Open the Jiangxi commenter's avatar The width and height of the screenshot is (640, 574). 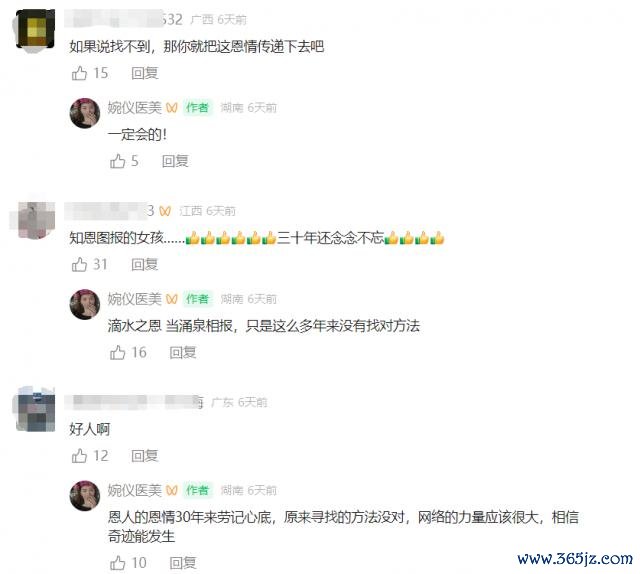[35, 220]
